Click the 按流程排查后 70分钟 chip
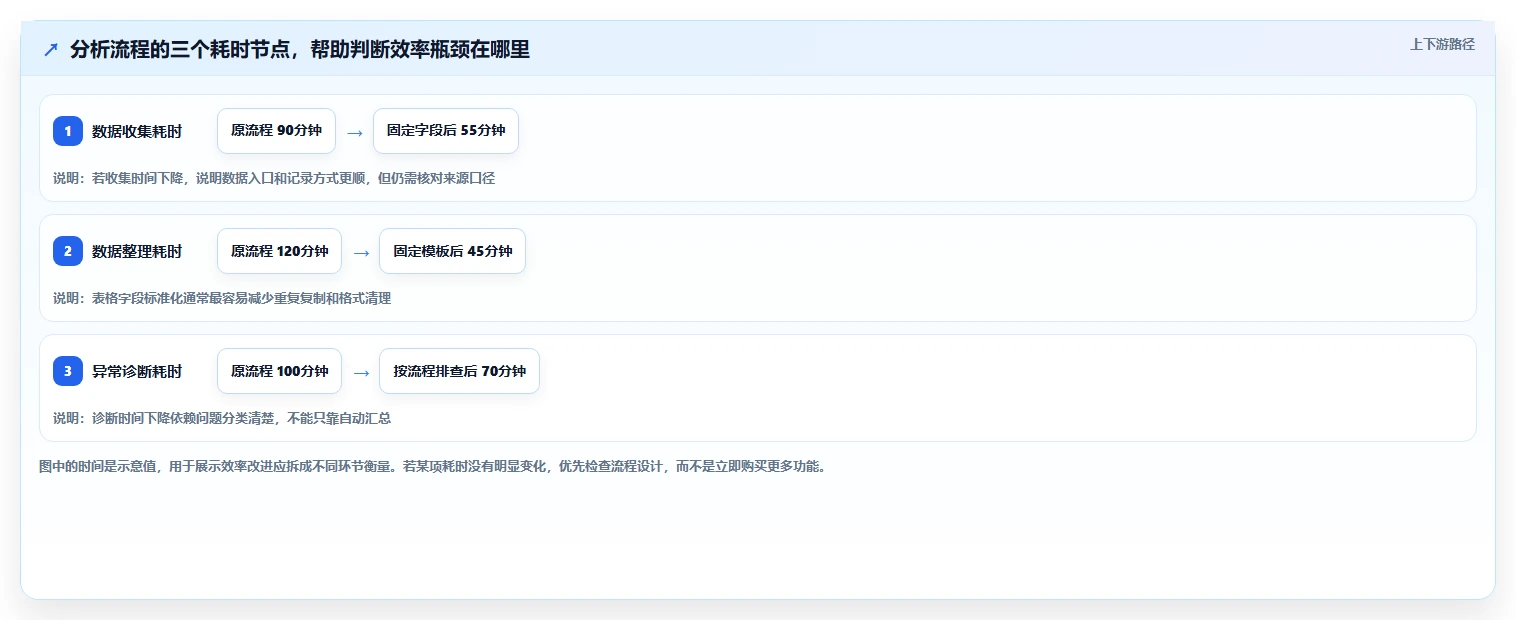The image size is (1516, 620). click(x=459, y=371)
